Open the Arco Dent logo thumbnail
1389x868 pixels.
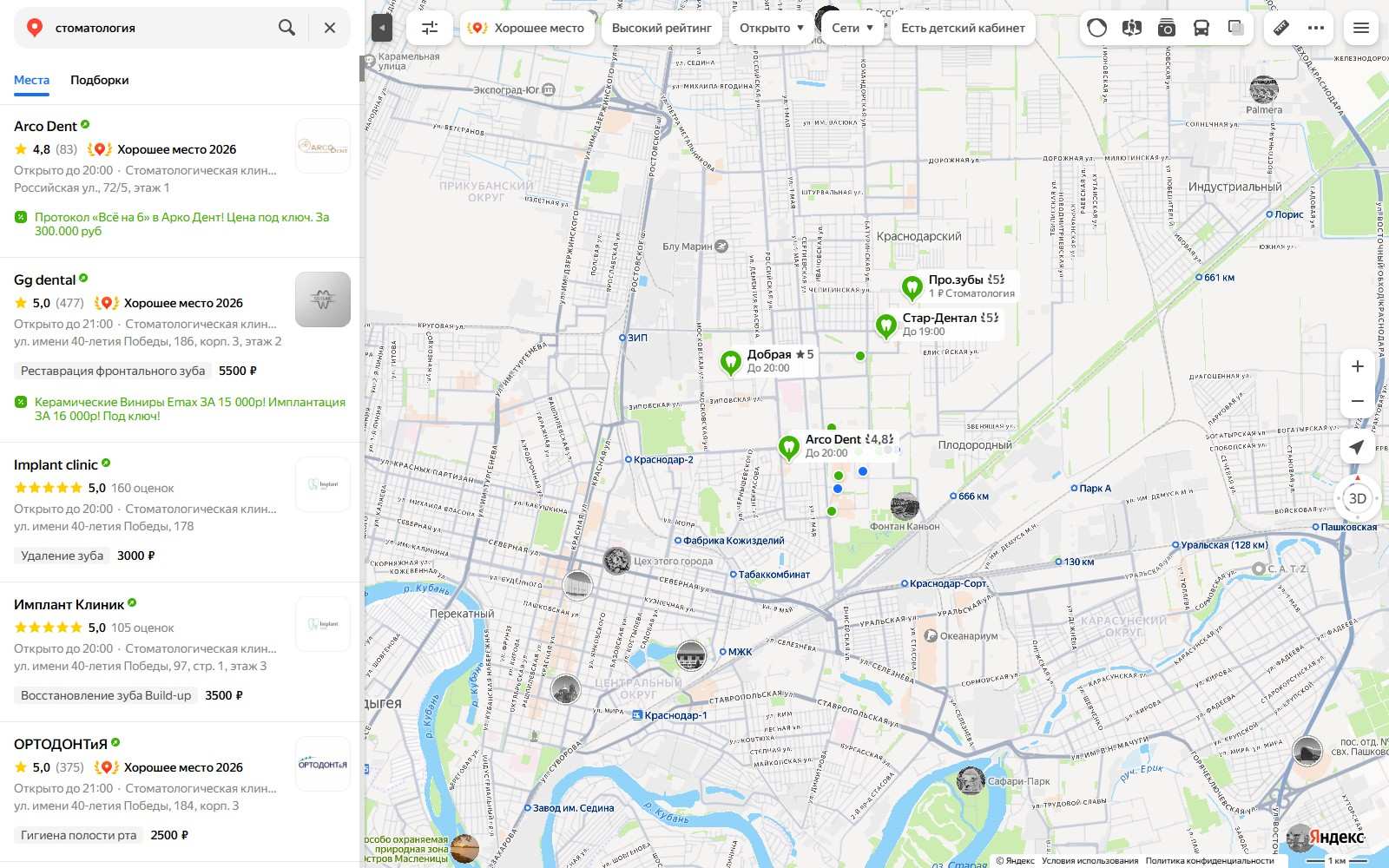coord(323,146)
